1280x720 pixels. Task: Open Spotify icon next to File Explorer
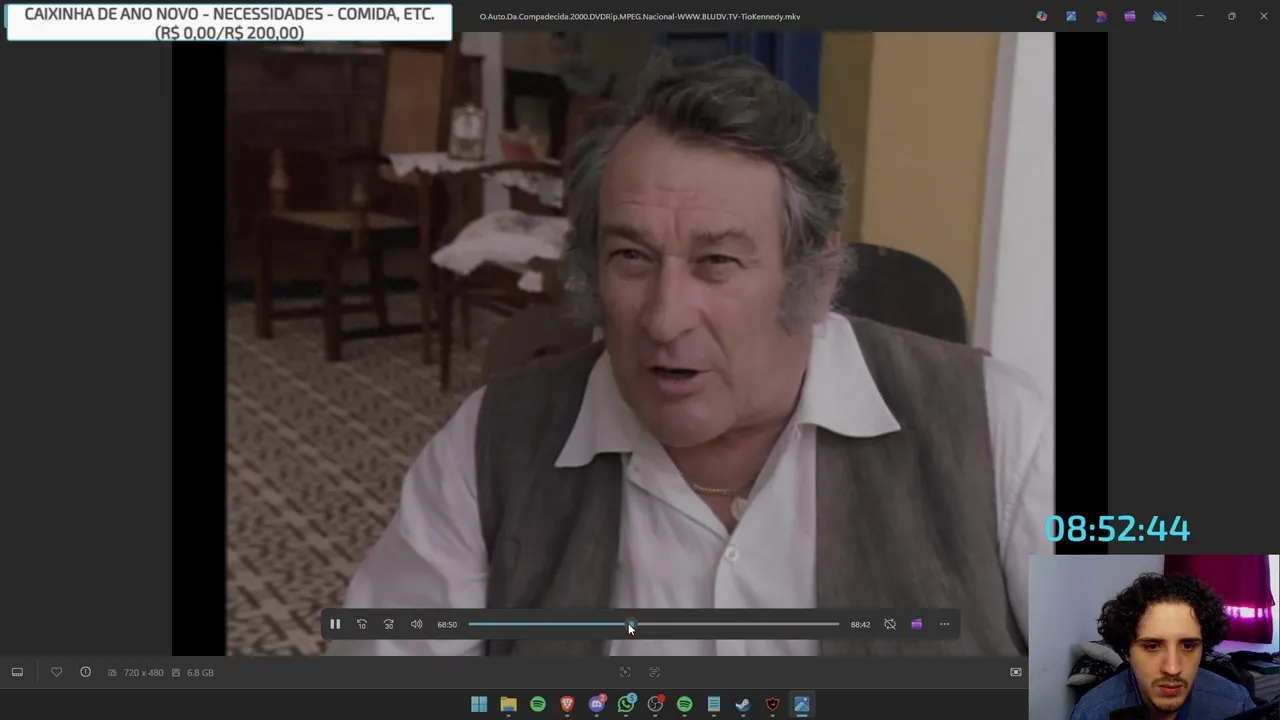538,704
